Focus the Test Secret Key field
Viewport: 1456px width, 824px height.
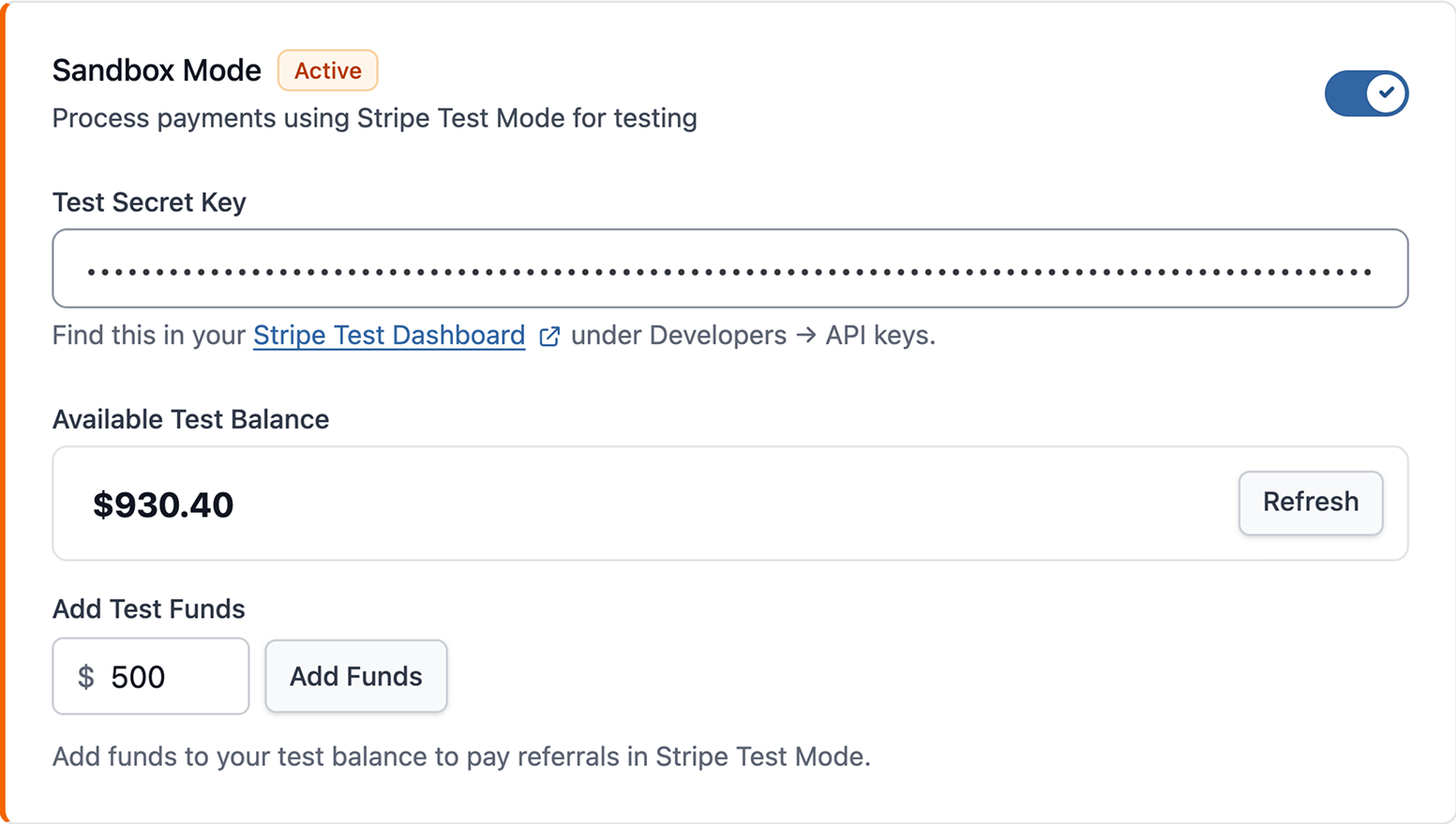pyautogui.click(x=729, y=269)
